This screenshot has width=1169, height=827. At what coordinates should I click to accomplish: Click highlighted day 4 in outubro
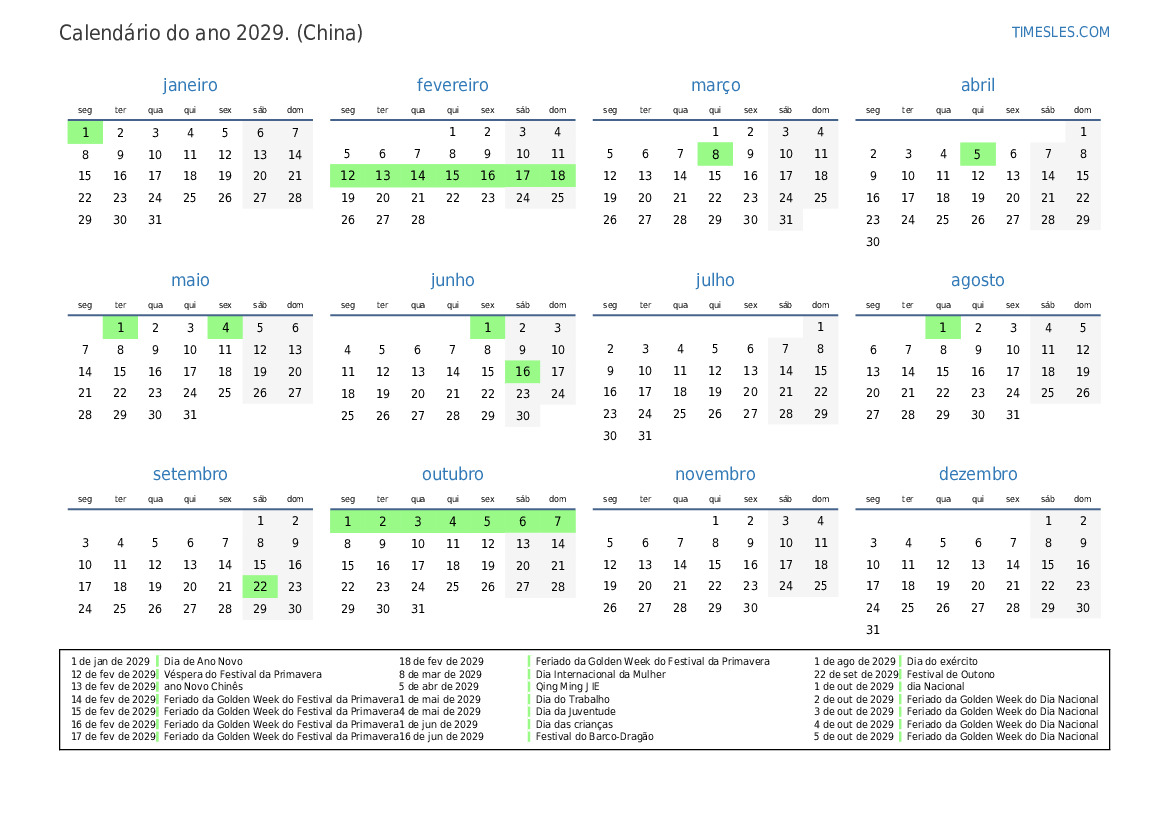[x=453, y=521]
